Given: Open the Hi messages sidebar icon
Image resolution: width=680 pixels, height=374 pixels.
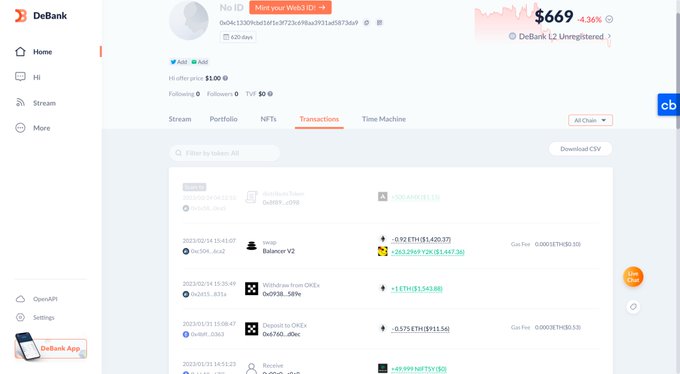Looking at the screenshot, I should coord(20,77).
